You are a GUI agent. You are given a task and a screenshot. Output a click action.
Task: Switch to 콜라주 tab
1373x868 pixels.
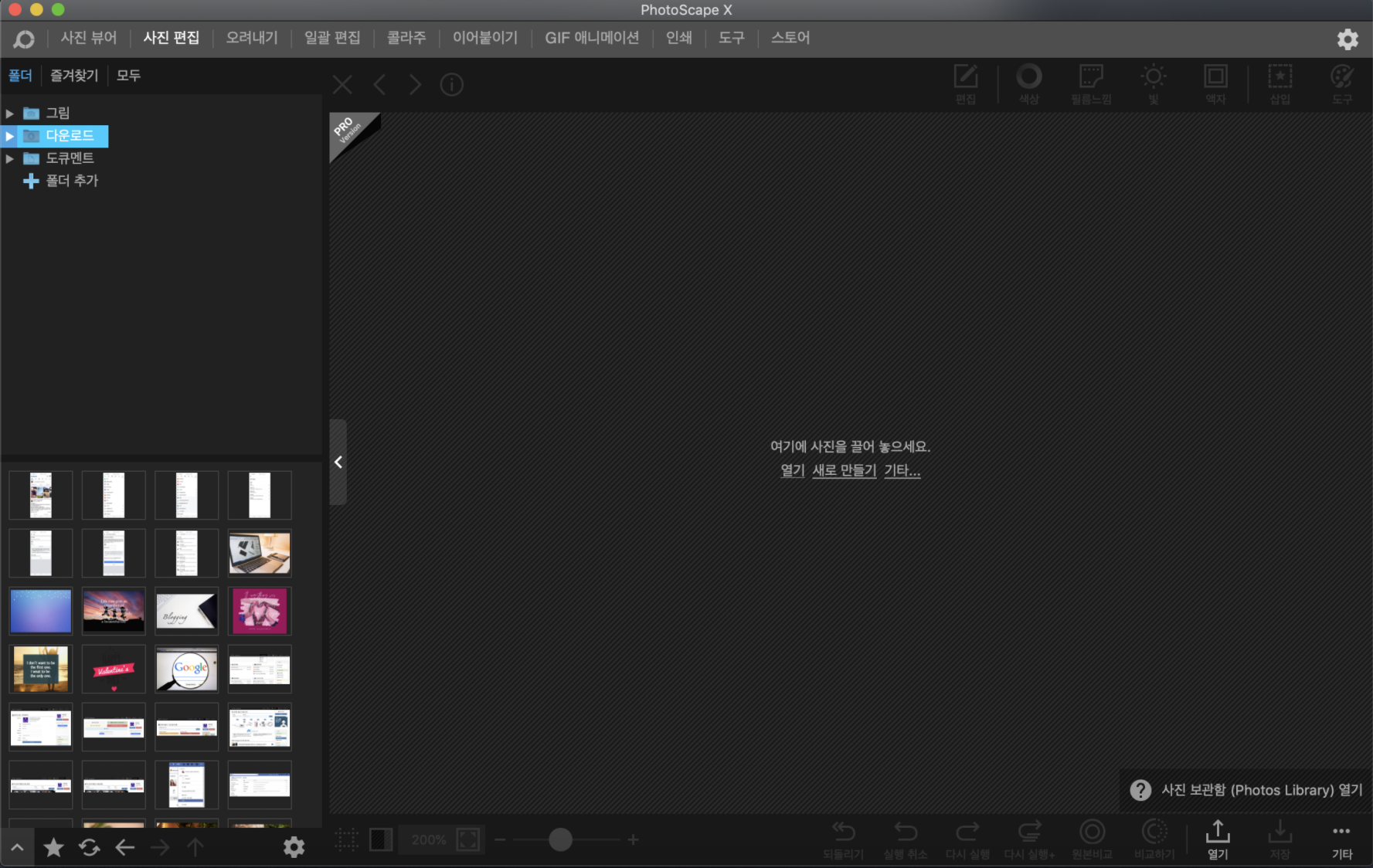[x=406, y=38]
